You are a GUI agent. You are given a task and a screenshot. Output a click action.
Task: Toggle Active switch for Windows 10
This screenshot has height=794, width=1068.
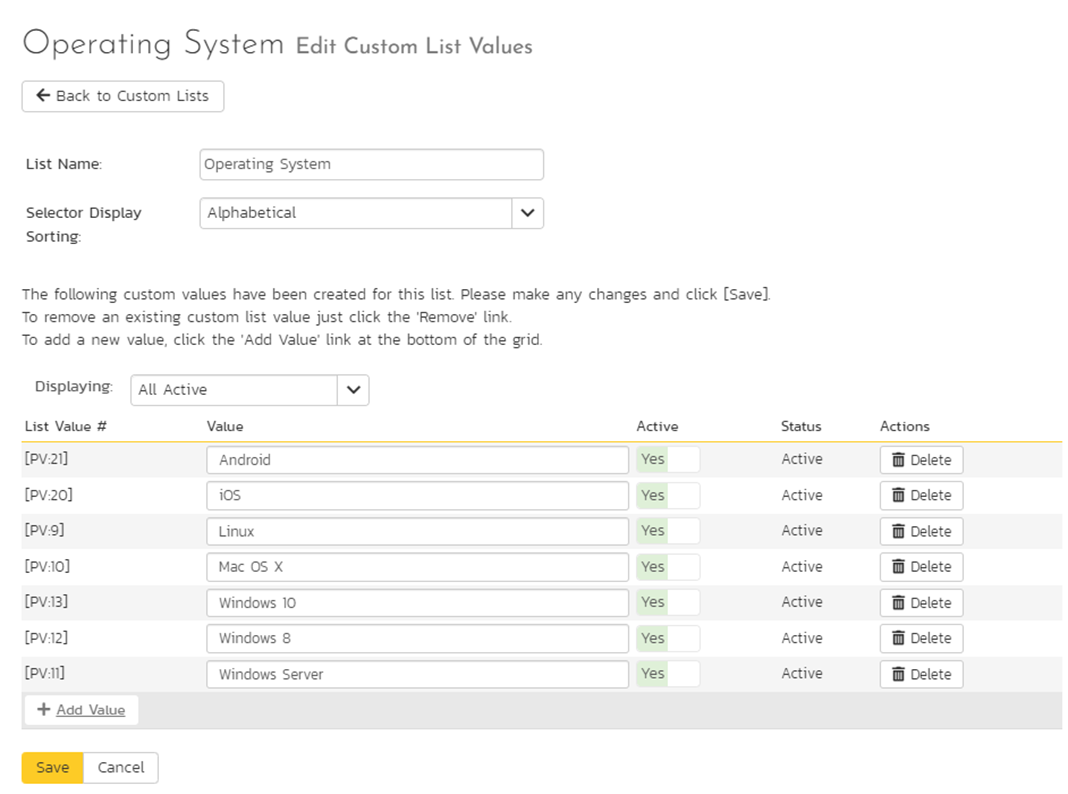click(668, 602)
